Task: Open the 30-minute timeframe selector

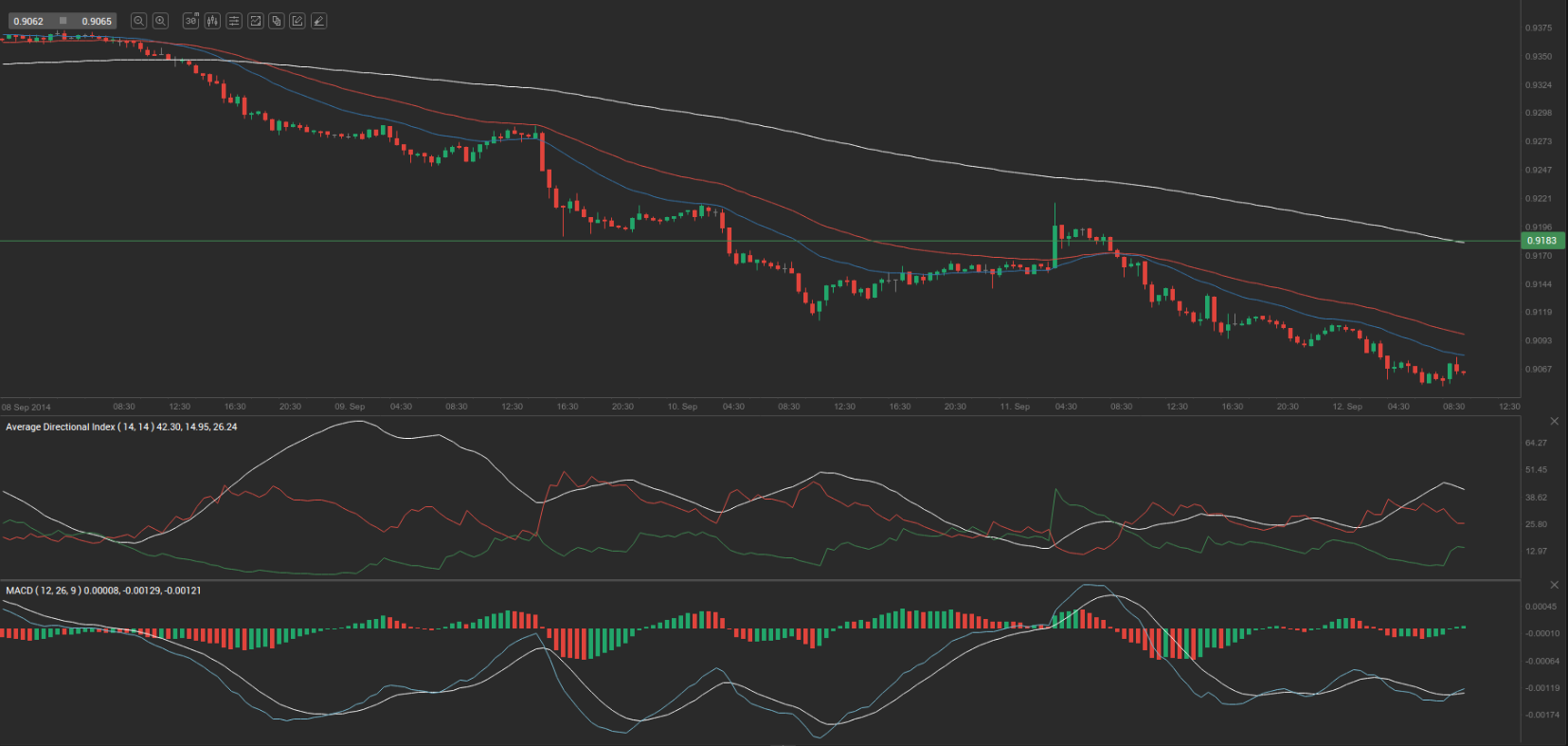Action: pyautogui.click(x=190, y=21)
